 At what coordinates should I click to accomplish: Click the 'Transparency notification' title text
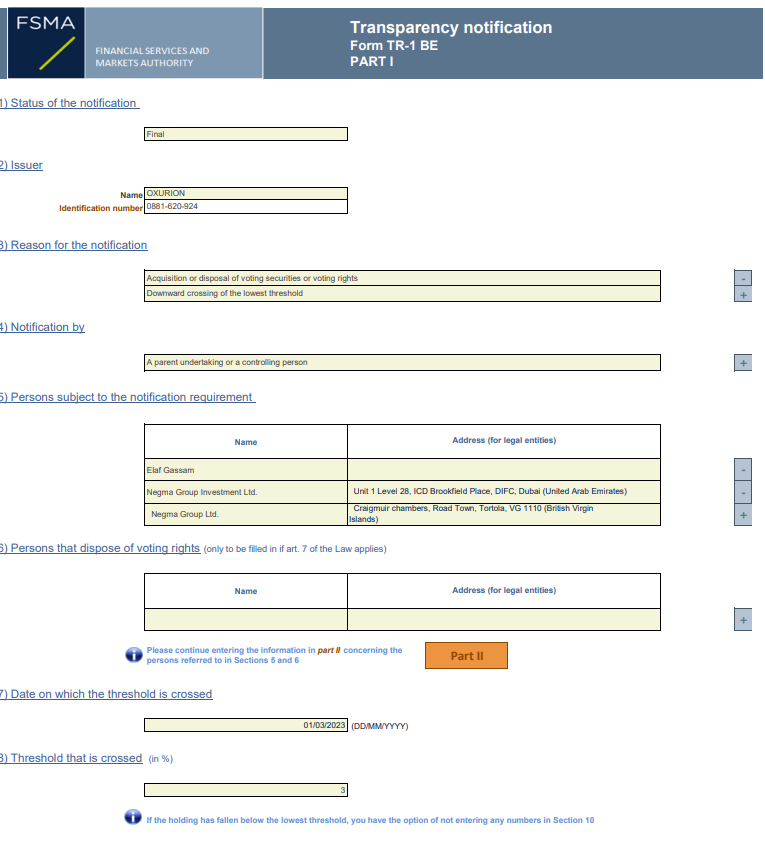(x=451, y=27)
